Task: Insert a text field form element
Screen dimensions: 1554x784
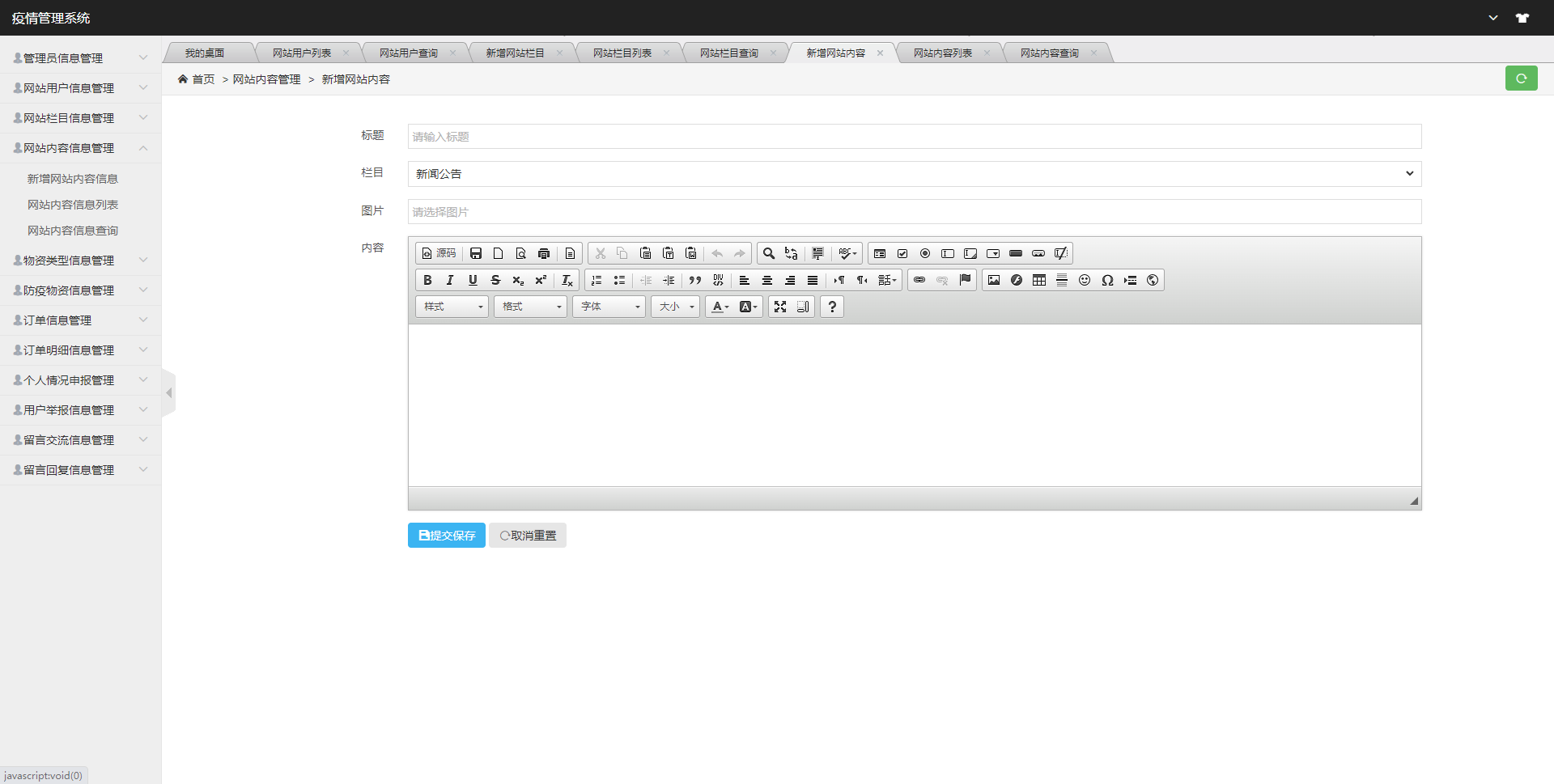Action: [x=948, y=253]
